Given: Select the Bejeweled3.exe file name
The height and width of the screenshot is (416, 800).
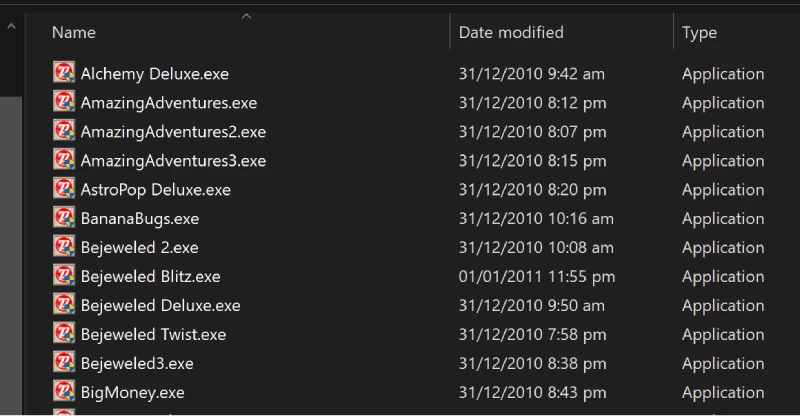Looking at the screenshot, I should 137,364.
